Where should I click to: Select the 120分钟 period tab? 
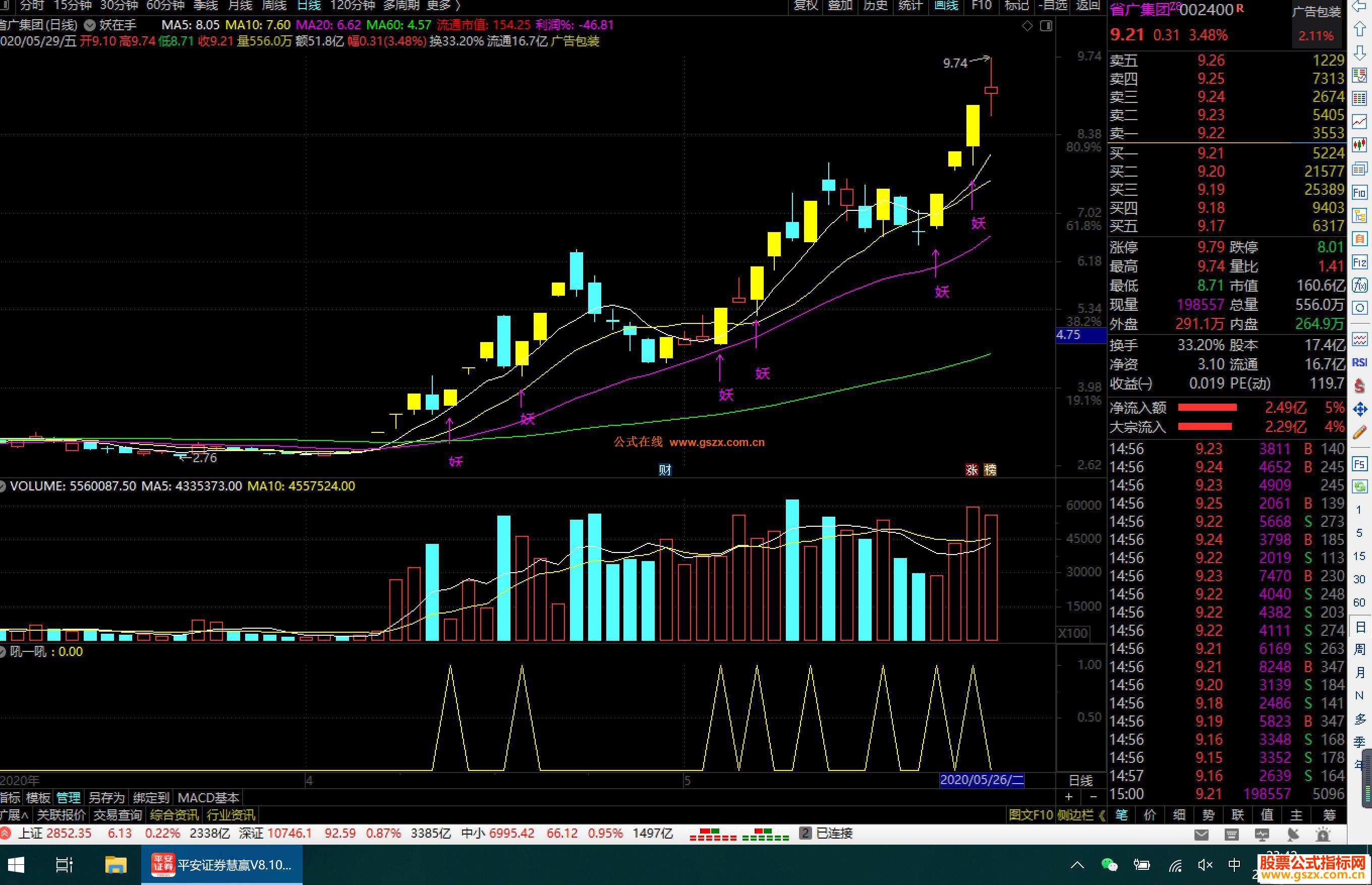click(352, 6)
